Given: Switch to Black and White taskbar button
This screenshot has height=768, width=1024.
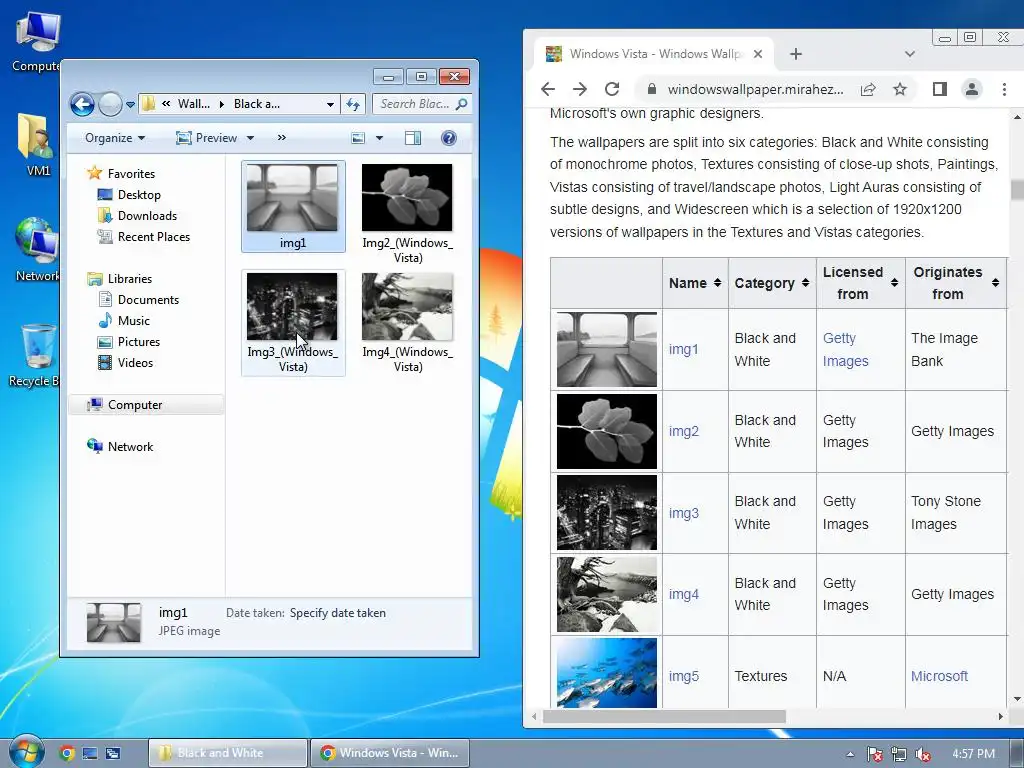Looking at the screenshot, I should point(227,753).
